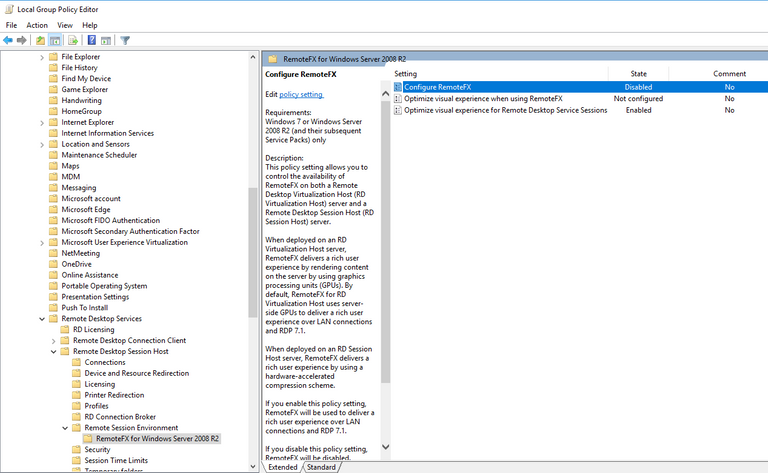Screen dimensions: 768x473
Task: Expand the Location and Sensors node
Action: [42, 144]
